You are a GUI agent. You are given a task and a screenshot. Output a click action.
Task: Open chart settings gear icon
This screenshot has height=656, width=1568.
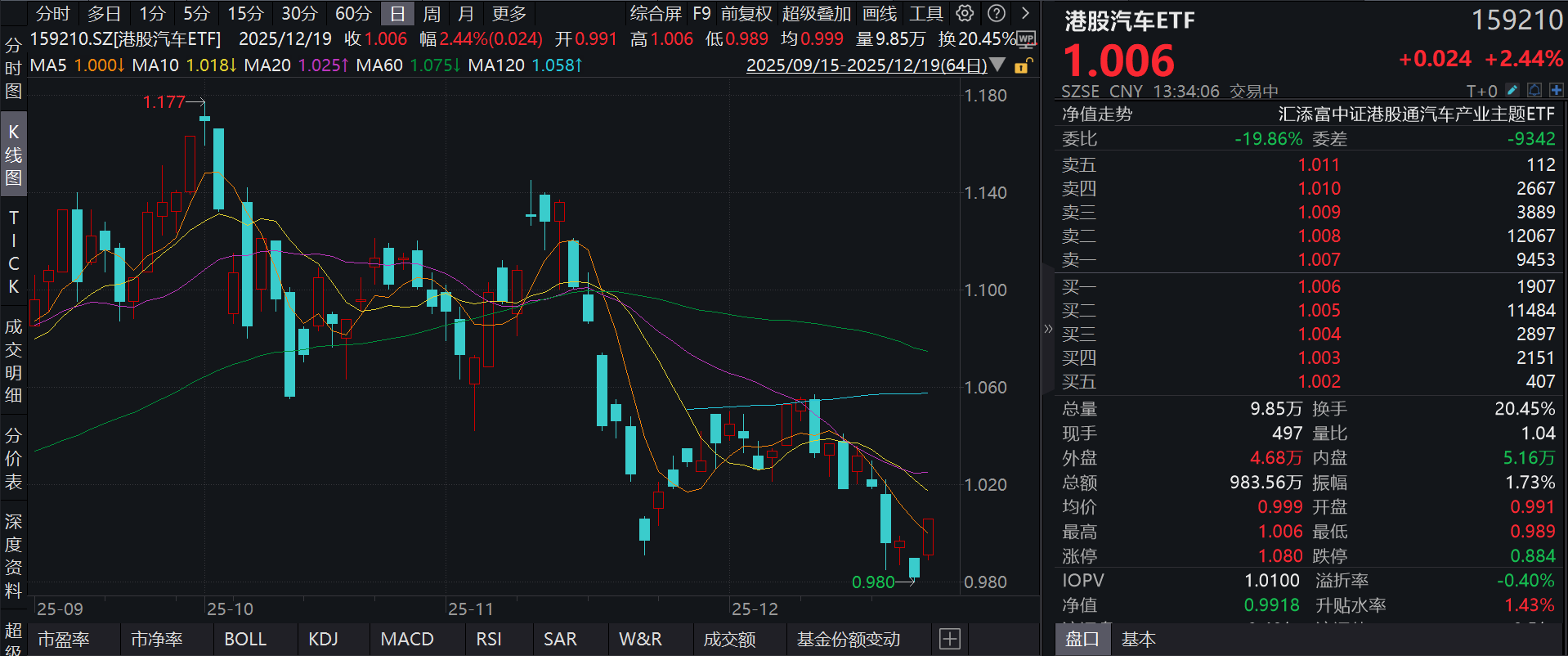tap(965, 13)
